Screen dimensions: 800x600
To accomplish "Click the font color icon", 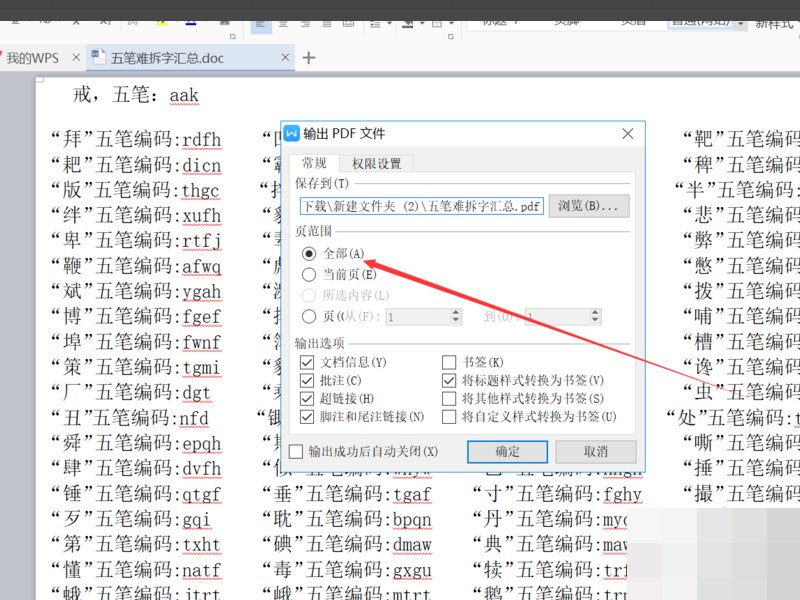I will [x=190, y=22].
